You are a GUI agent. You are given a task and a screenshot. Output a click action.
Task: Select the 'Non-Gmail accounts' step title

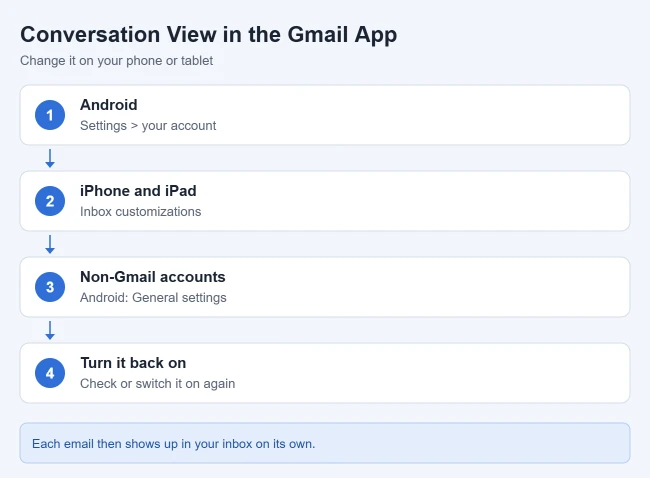[153, 277]
